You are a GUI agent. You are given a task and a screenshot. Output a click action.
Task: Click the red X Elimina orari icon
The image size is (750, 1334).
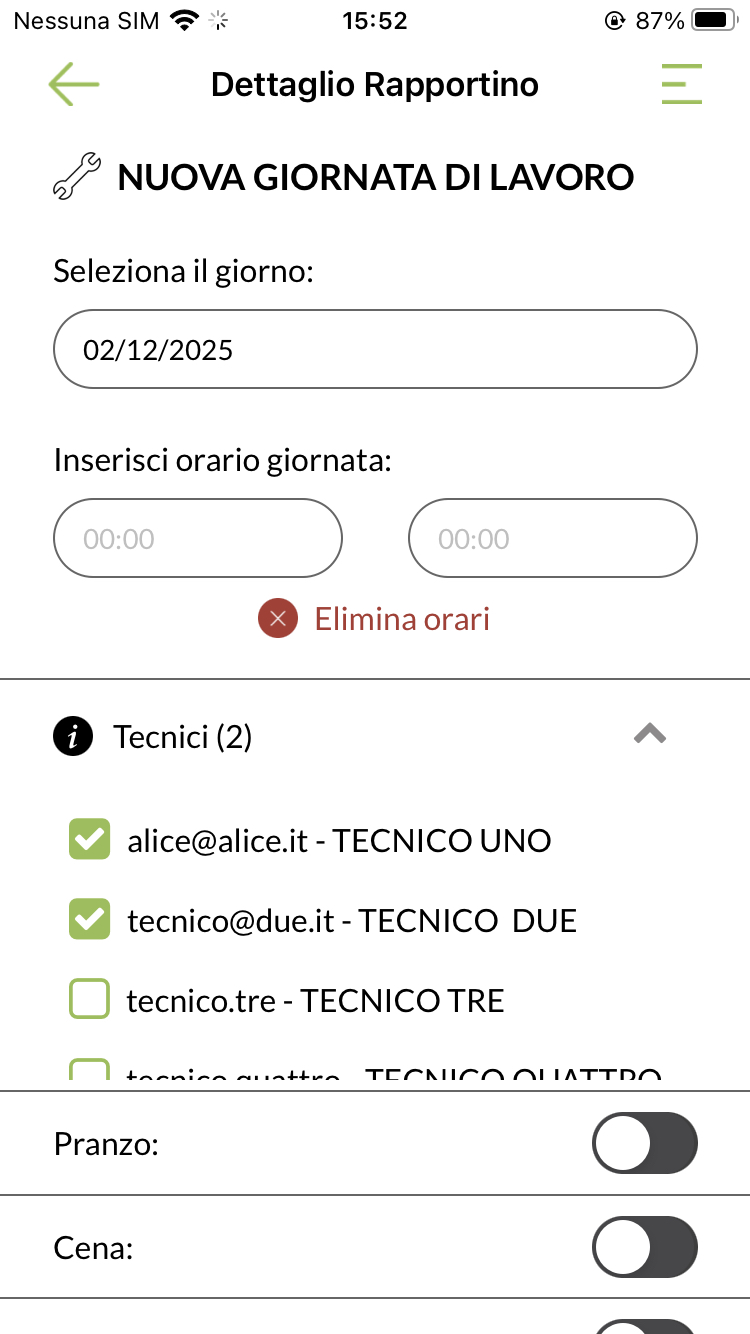tap(278, 619)
